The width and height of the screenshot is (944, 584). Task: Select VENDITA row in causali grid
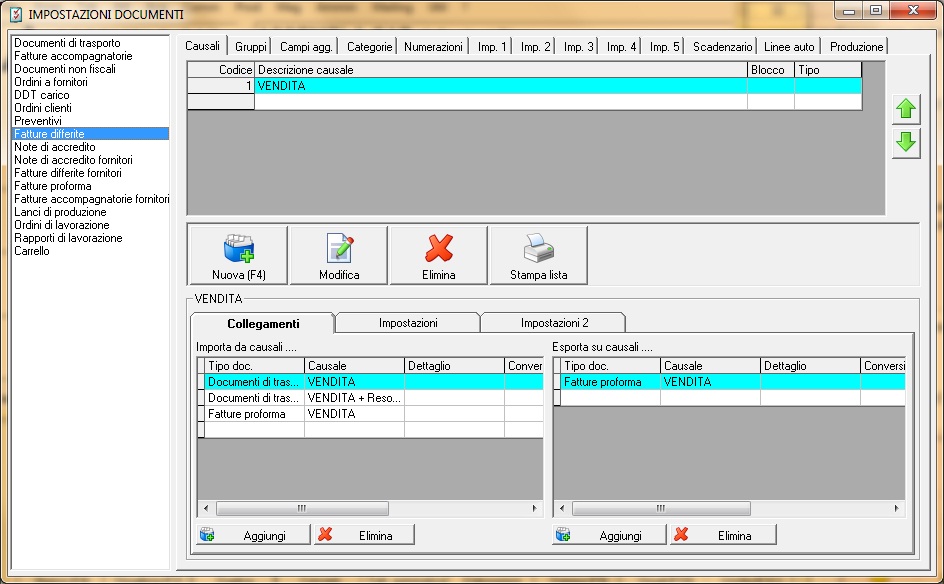point(524,85)
